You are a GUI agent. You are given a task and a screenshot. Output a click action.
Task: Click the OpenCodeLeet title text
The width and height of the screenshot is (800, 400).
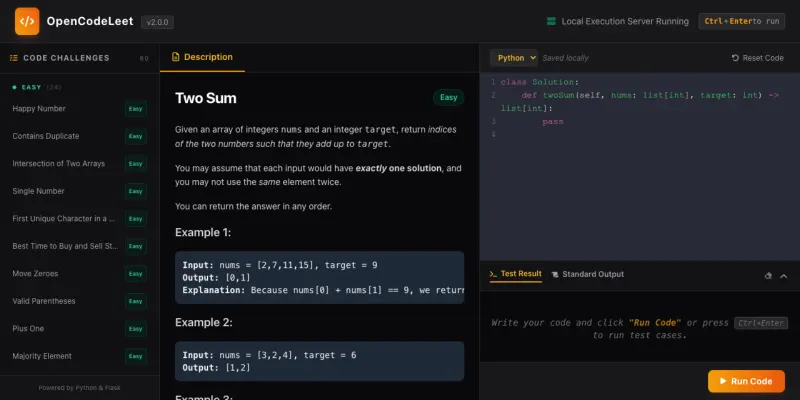point(90,21)
